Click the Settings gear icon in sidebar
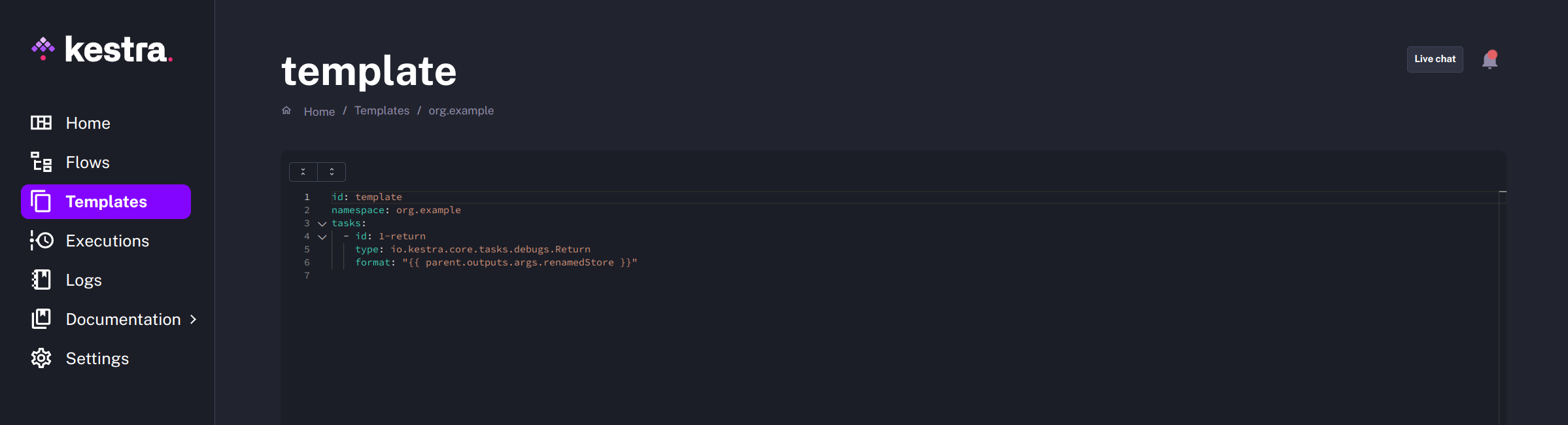Image resolution: width=1568 pixels, height=425 pixels. (41, 358)
